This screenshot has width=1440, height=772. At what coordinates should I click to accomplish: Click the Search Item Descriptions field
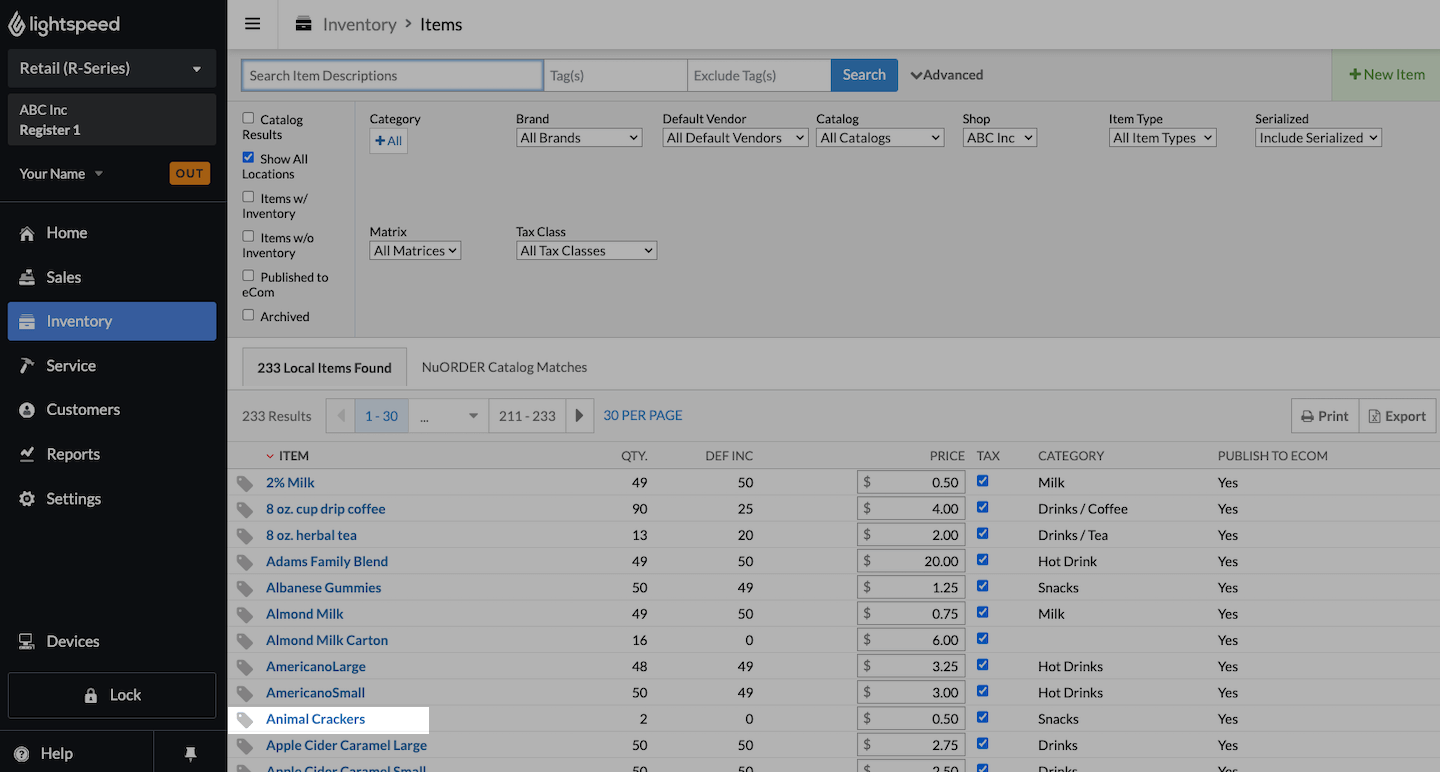click(392, 75)
